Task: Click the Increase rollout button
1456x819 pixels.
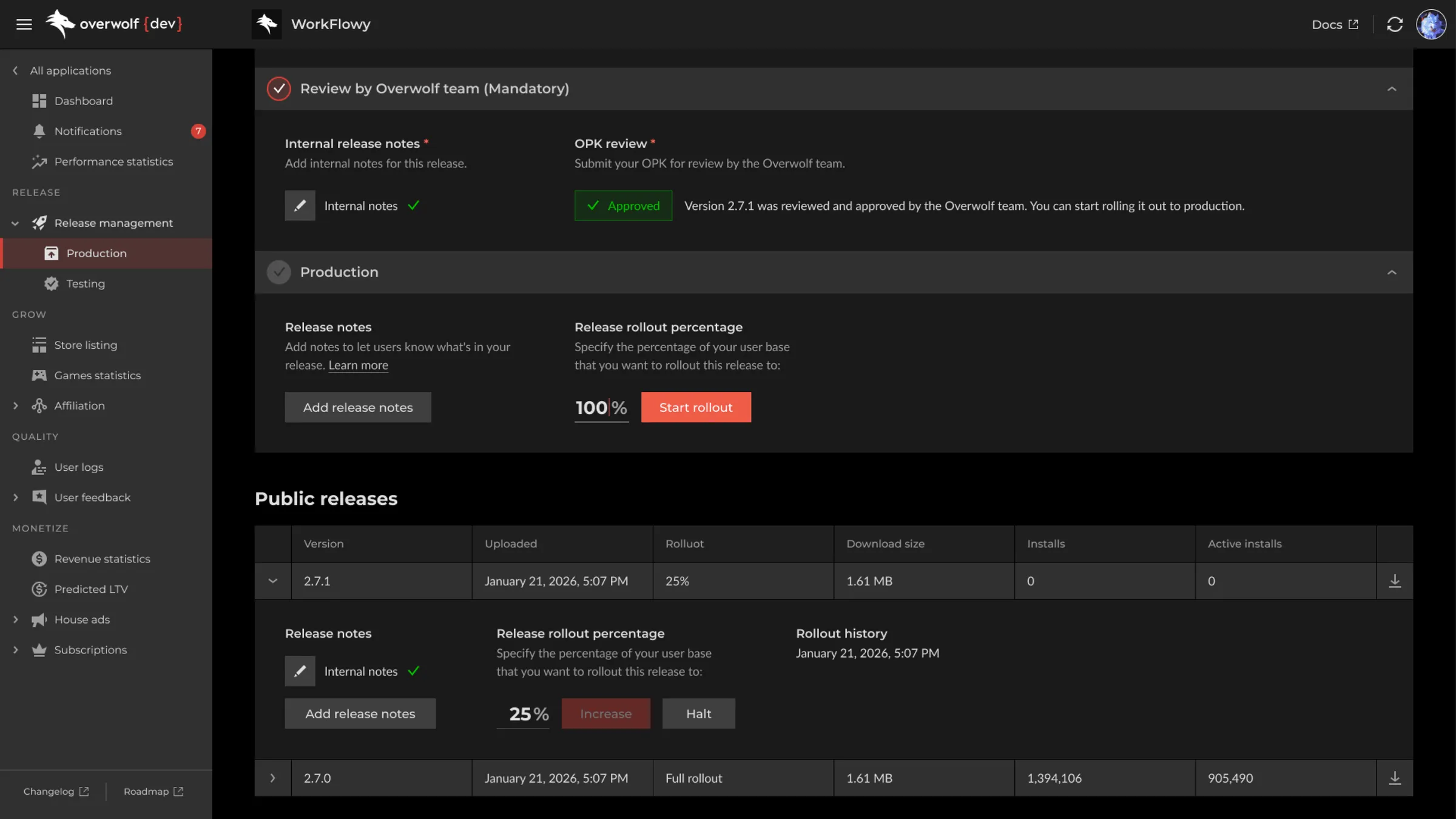Action: point(605,713)
